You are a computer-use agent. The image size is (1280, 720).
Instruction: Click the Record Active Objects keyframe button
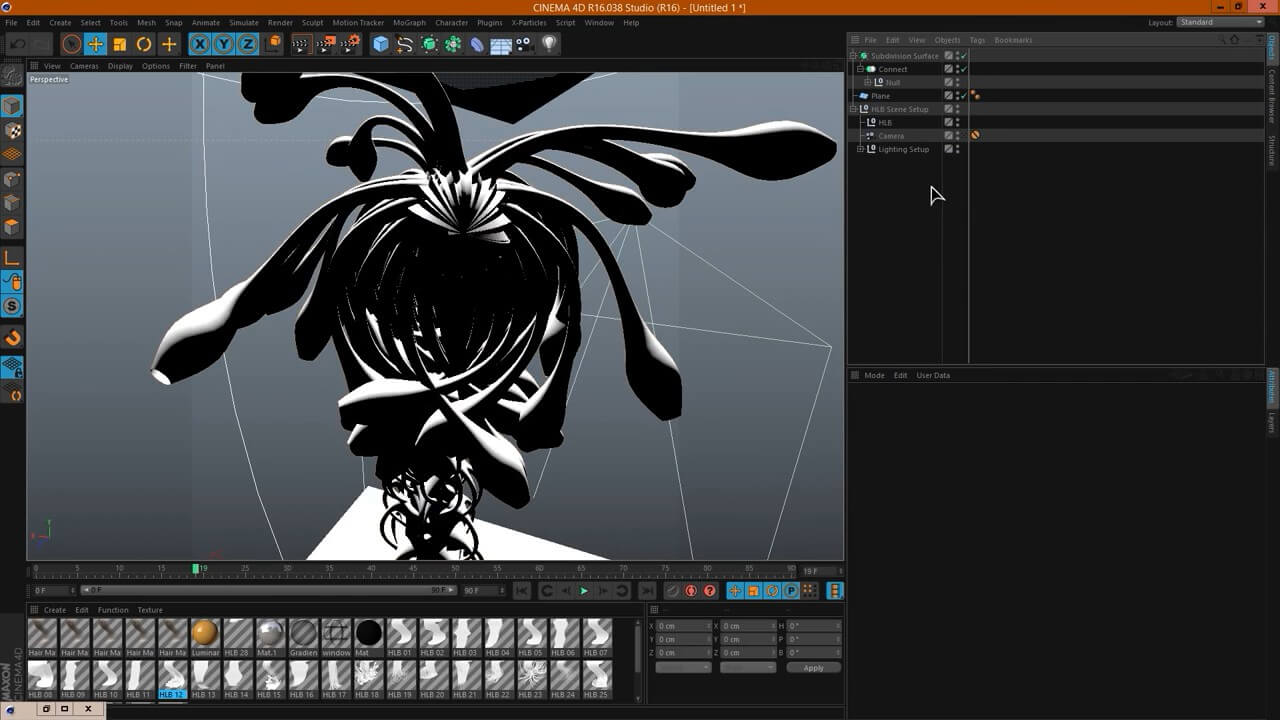(x=672, y=591)
